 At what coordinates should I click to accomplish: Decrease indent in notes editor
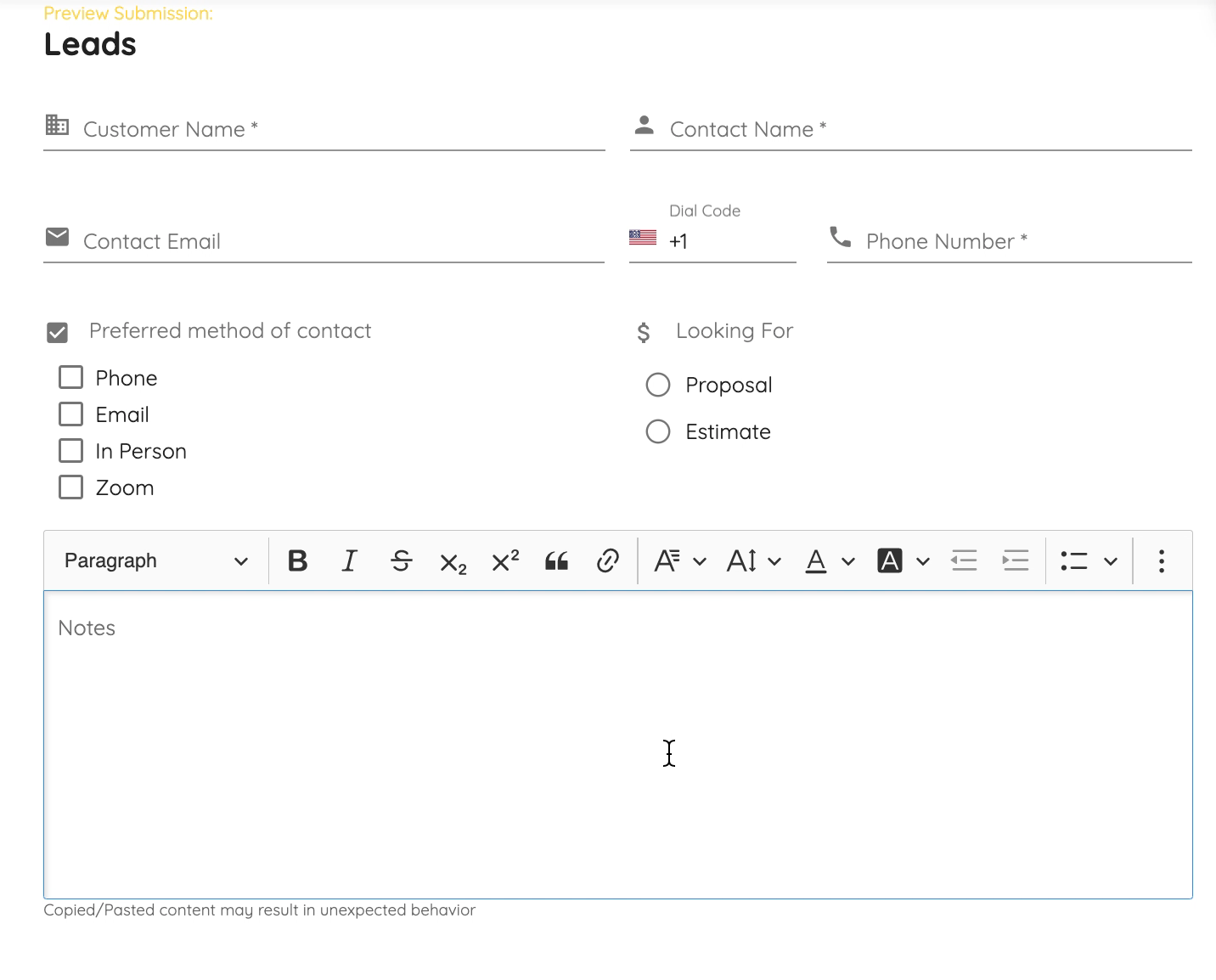[964, 560]
